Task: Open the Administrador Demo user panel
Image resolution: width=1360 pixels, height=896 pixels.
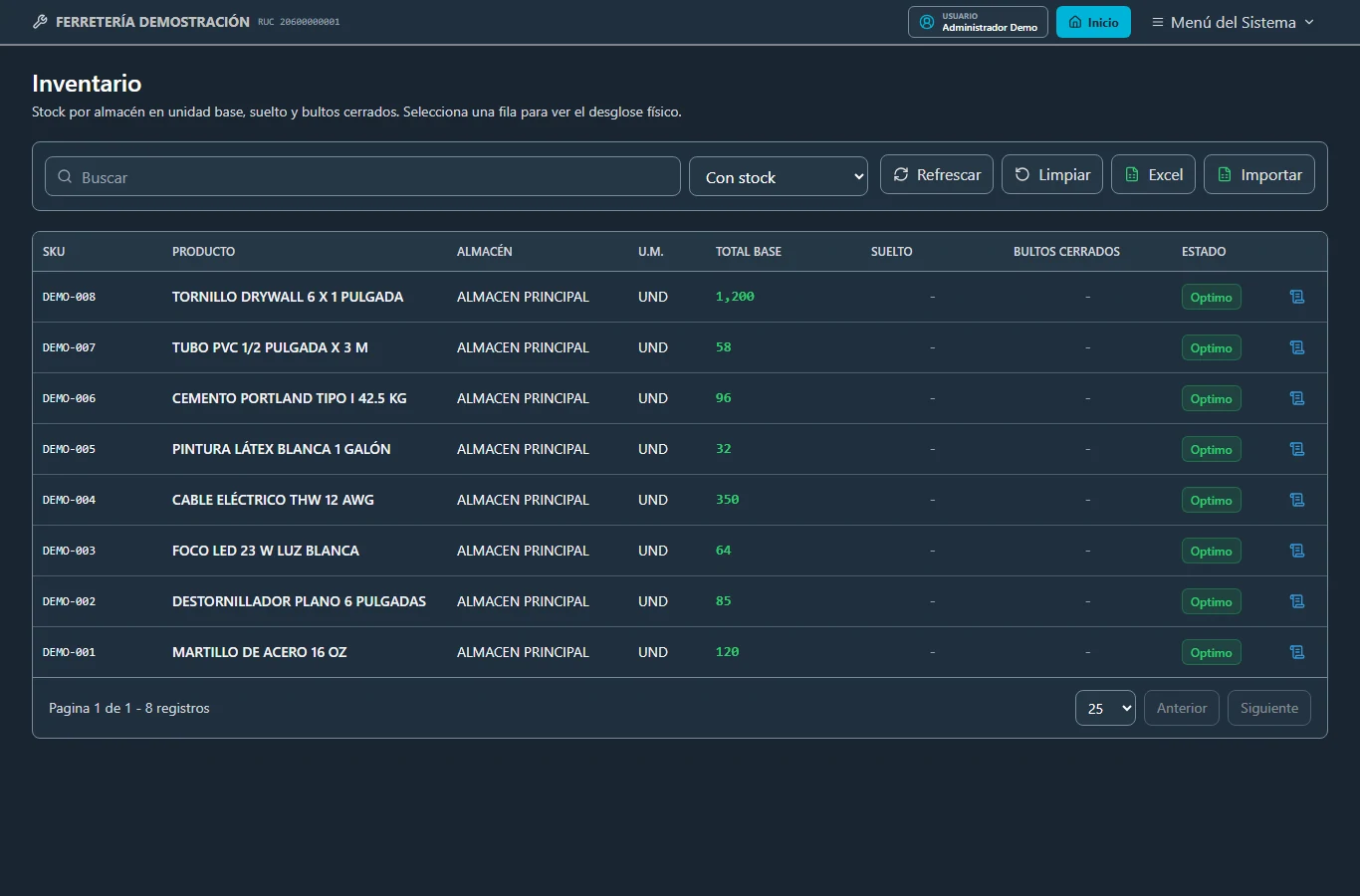Action: pyautogui.click(x=978, y=22)
